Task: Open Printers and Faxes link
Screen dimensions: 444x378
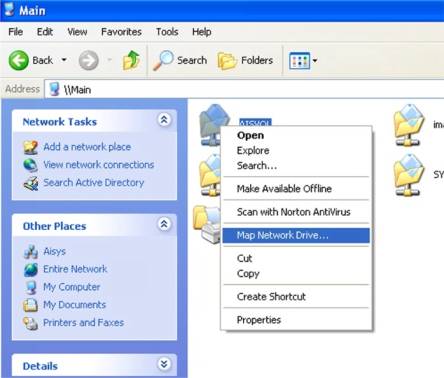Action: click(84, 323)
